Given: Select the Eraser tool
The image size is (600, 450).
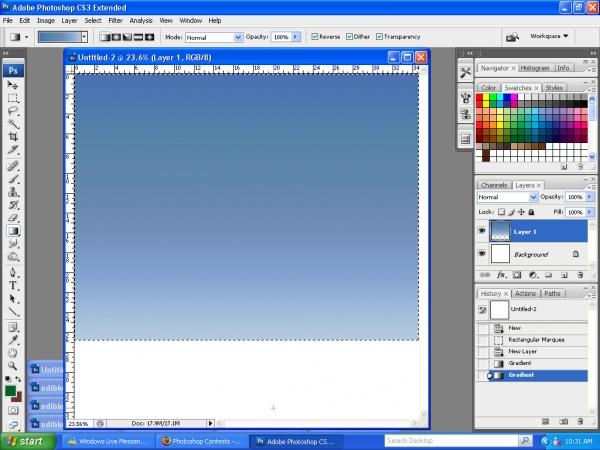Looking at the screenshot, I should (13, 218).
